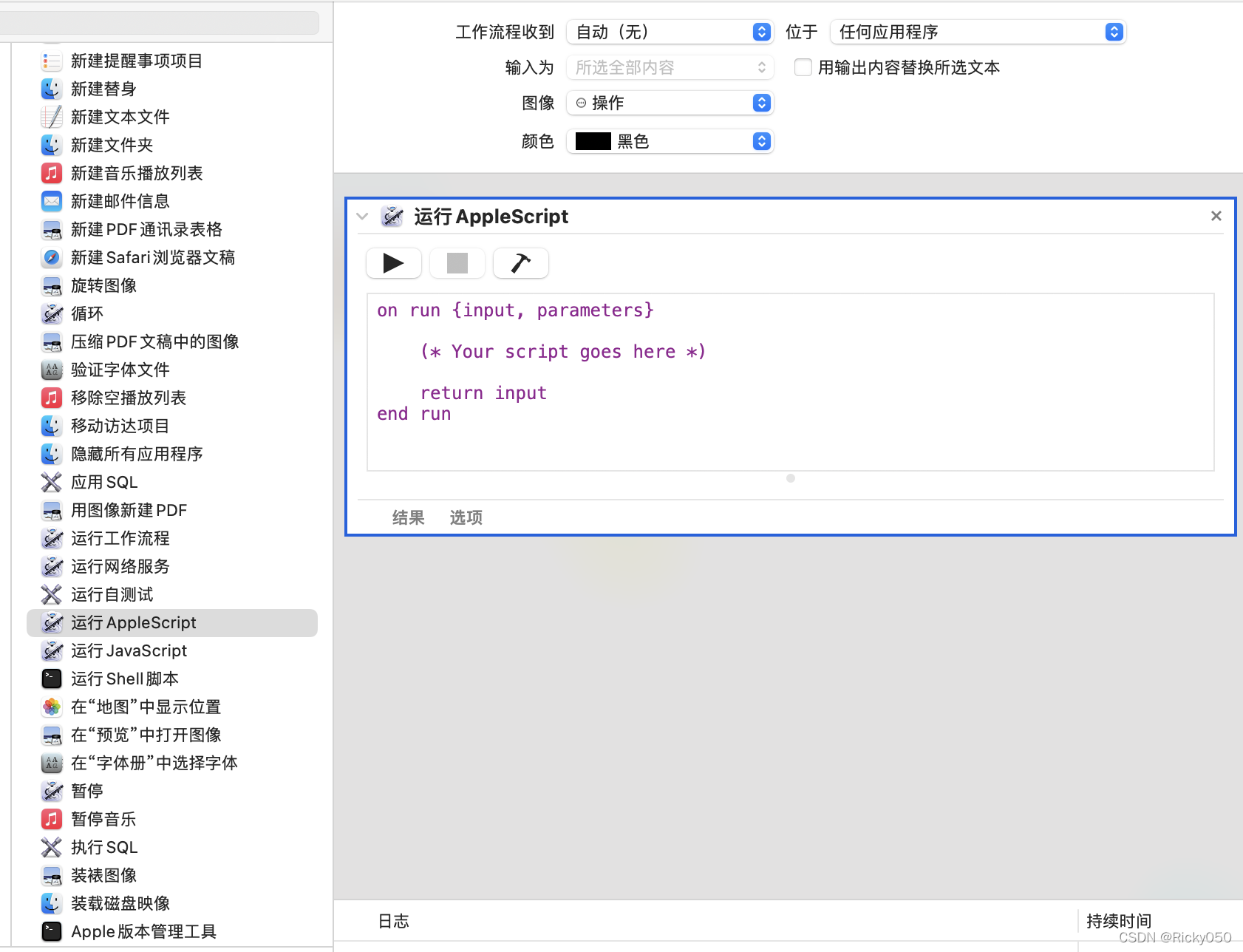Screen dimensions: 1243x952
Task: Click the Automator icon next to 运行 JavaScript
Action: pyautogui.click(x=51, y=650)
